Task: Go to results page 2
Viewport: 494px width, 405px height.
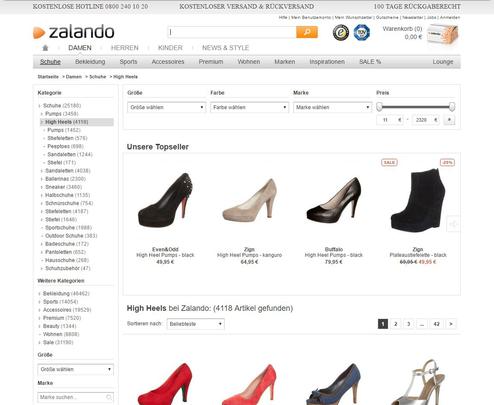Action: pos(396,324)
